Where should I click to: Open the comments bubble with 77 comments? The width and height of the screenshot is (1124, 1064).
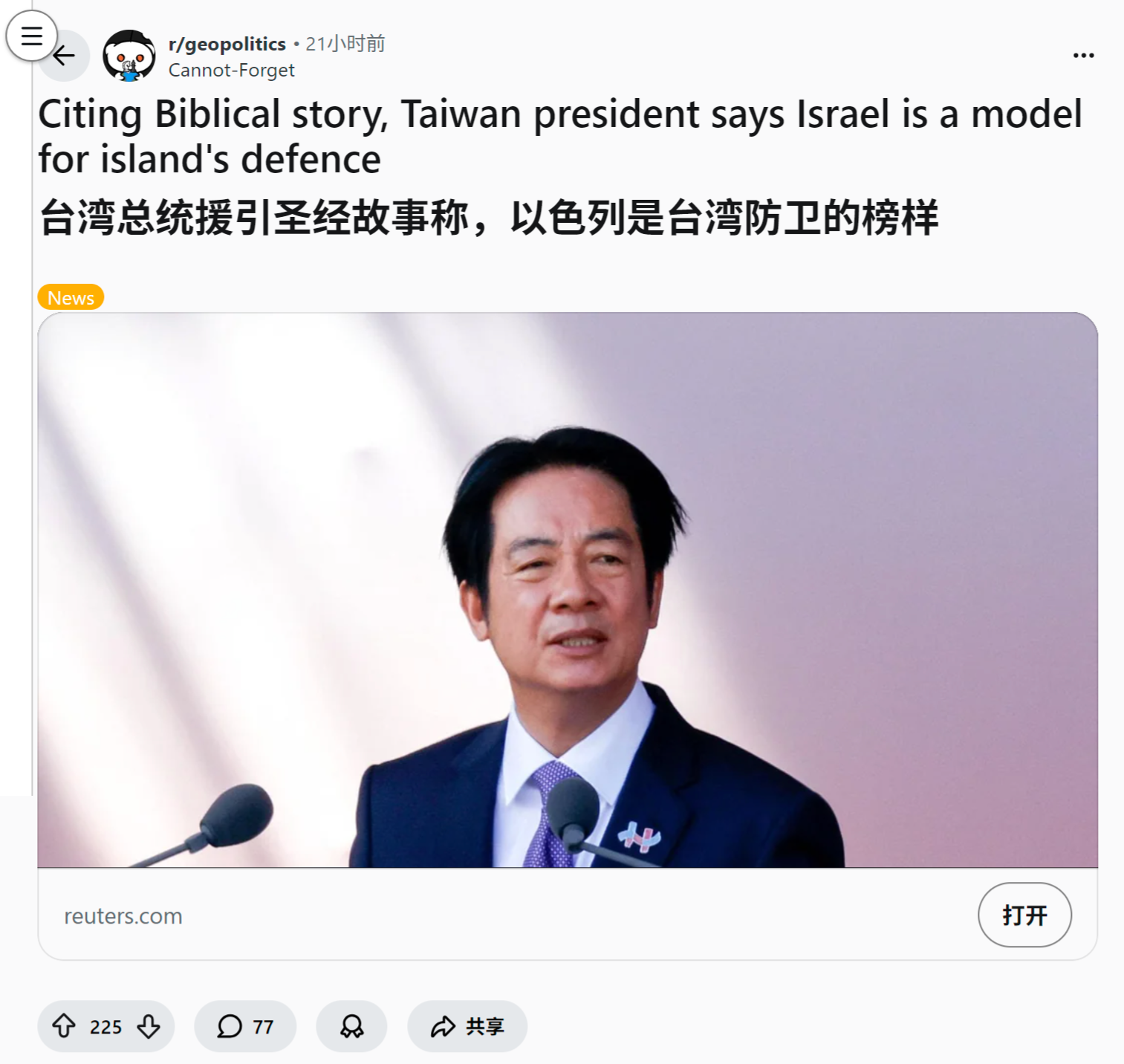point(245,1026)
